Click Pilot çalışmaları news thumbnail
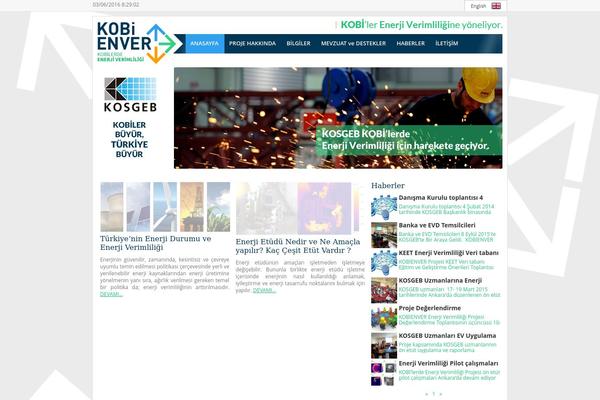Viewport: 600px width, 400px height. pos(384,373)
